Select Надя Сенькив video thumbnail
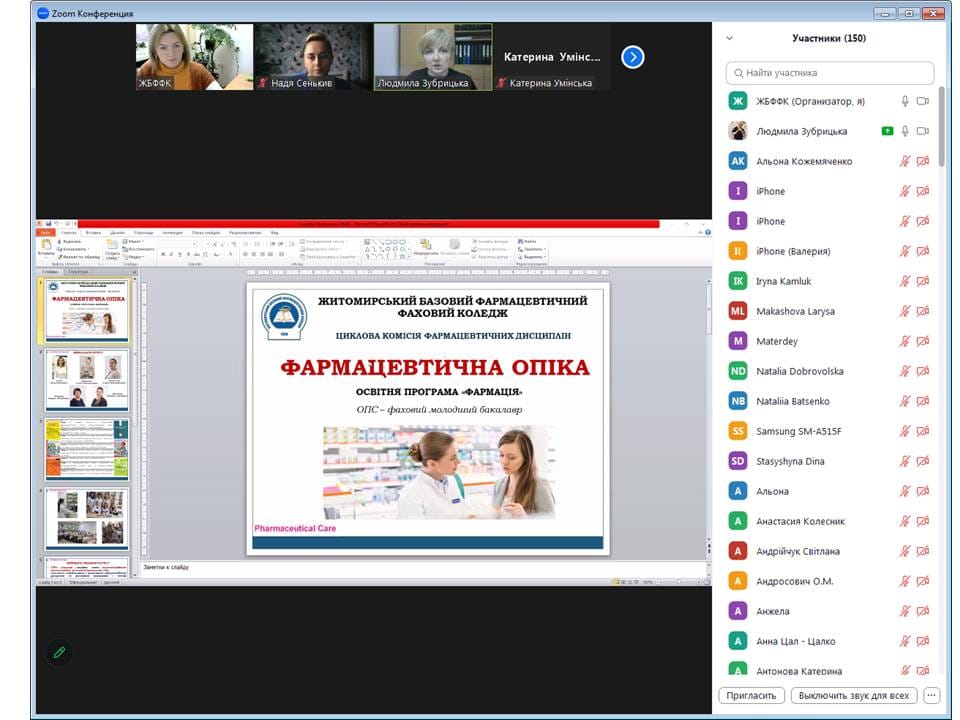 (312, 57)
